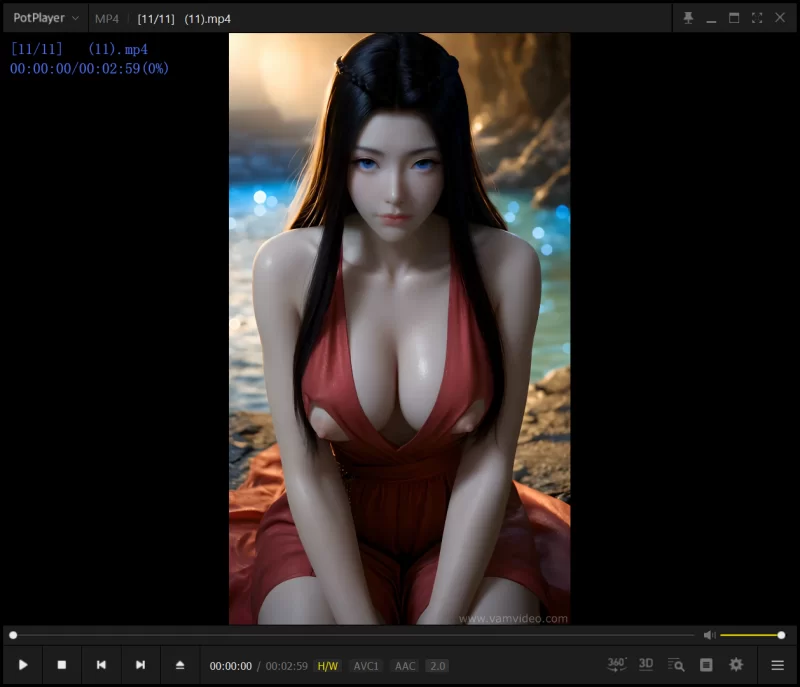The image size is (800, 687).
Task: Pin the window always on top
Action: coord(688,18)
